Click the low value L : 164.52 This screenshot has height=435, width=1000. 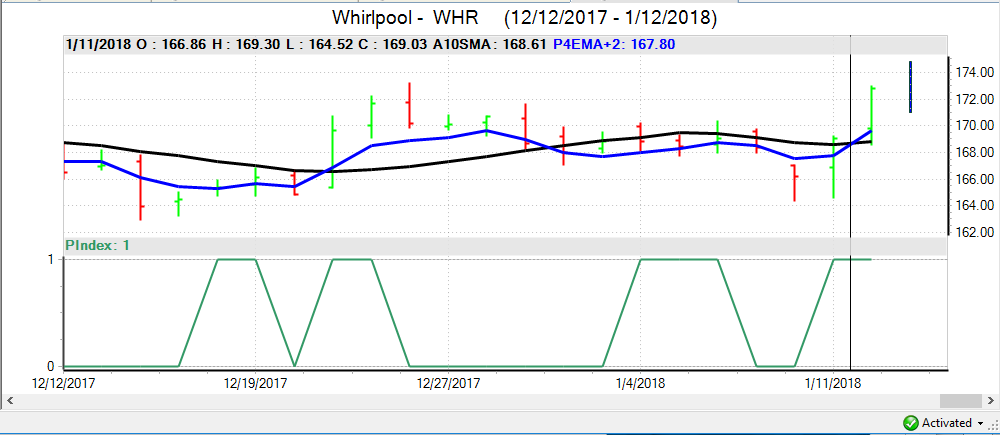pos(321,45)
